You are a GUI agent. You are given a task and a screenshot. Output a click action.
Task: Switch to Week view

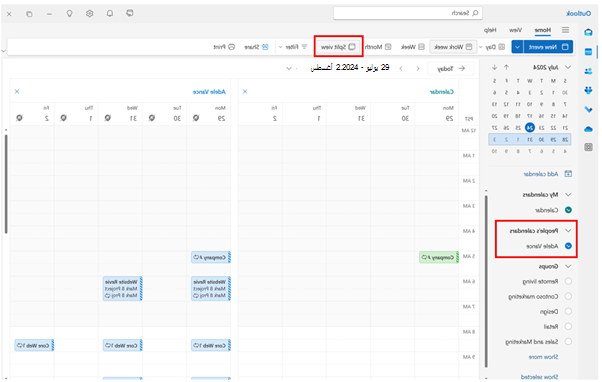pyautogui.click(x=413, y=47)
